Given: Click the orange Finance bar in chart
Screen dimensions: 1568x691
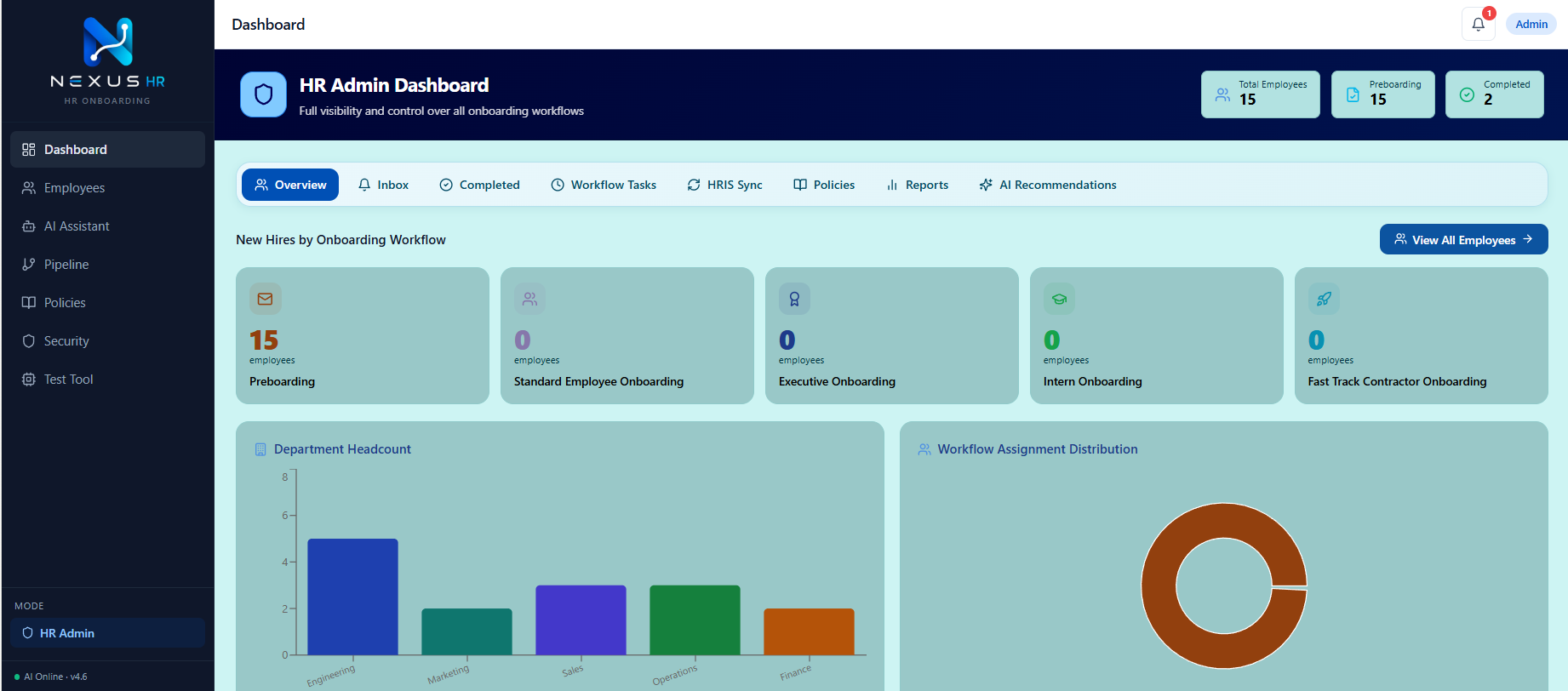Looking at the screenshot, I should tap(809, 631).
